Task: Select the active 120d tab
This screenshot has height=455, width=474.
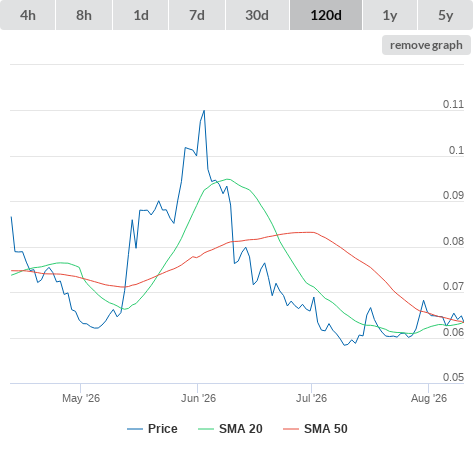Action: pyautogui.click(x=326, y=15)
